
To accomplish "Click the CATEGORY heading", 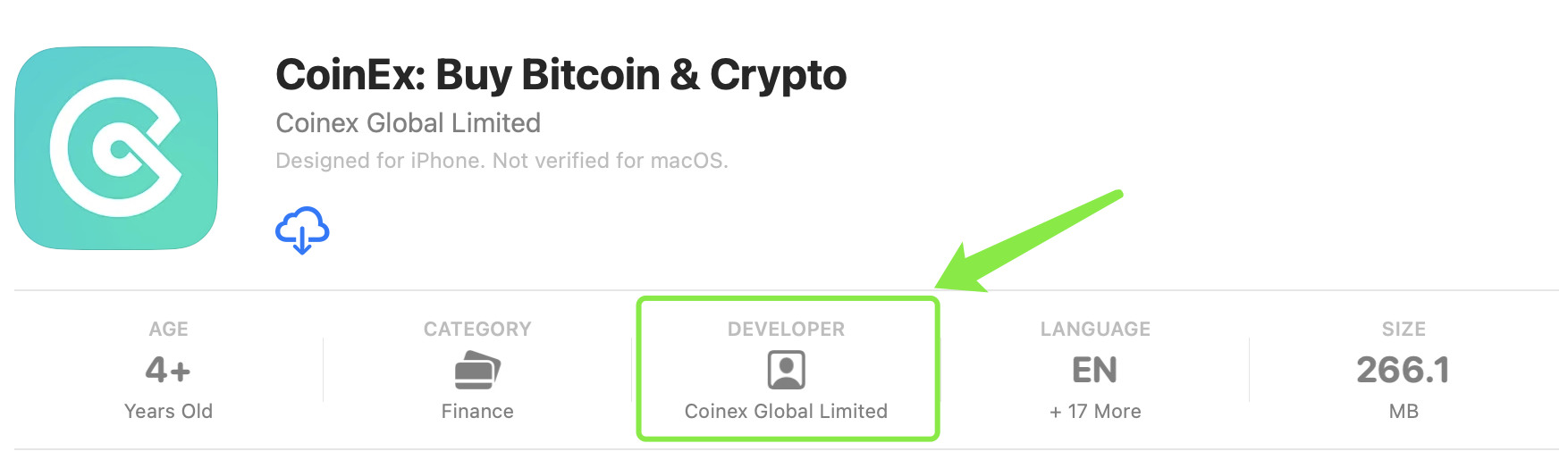I will click(477, 330).
